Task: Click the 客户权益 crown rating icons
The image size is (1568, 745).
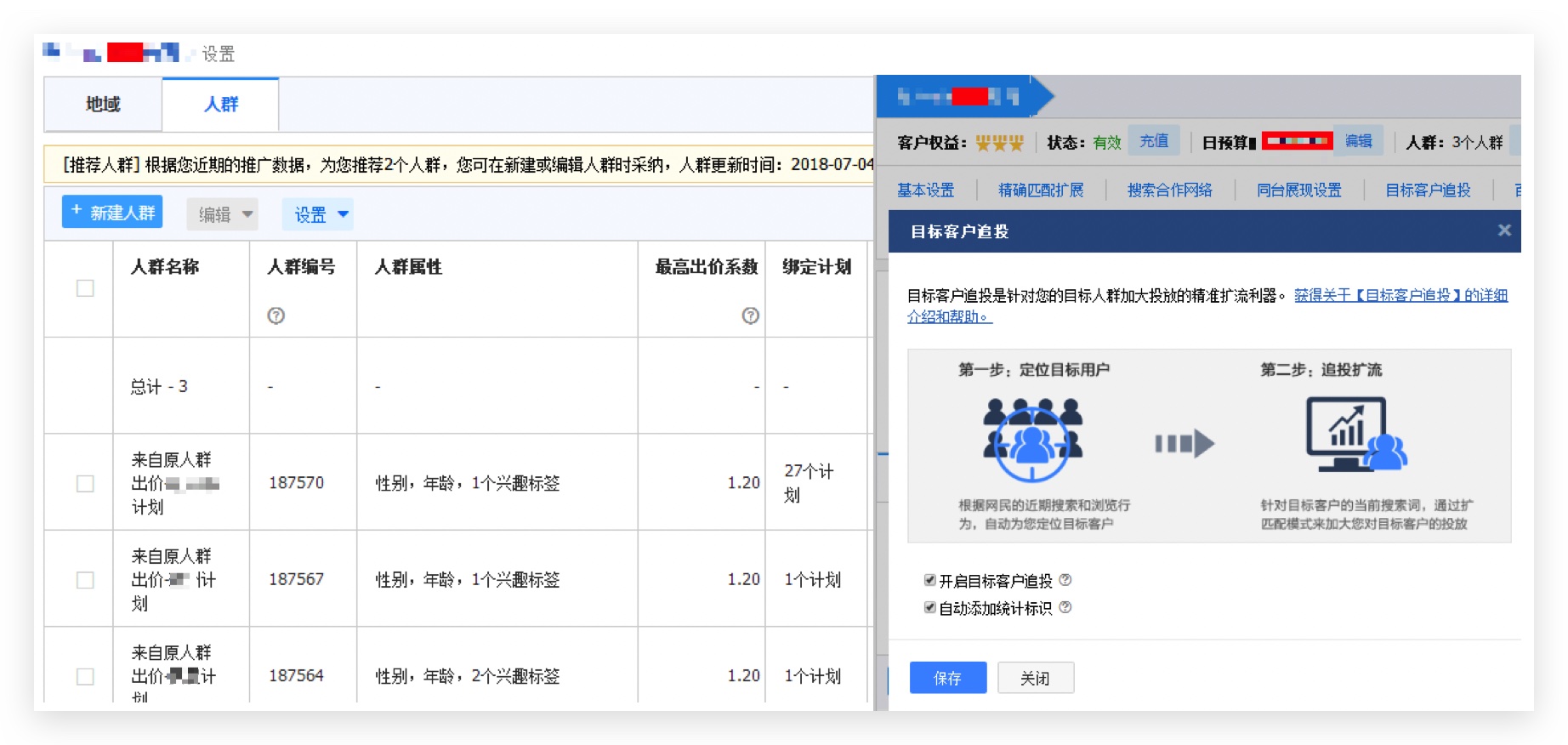Action: [x=999, y=143]
